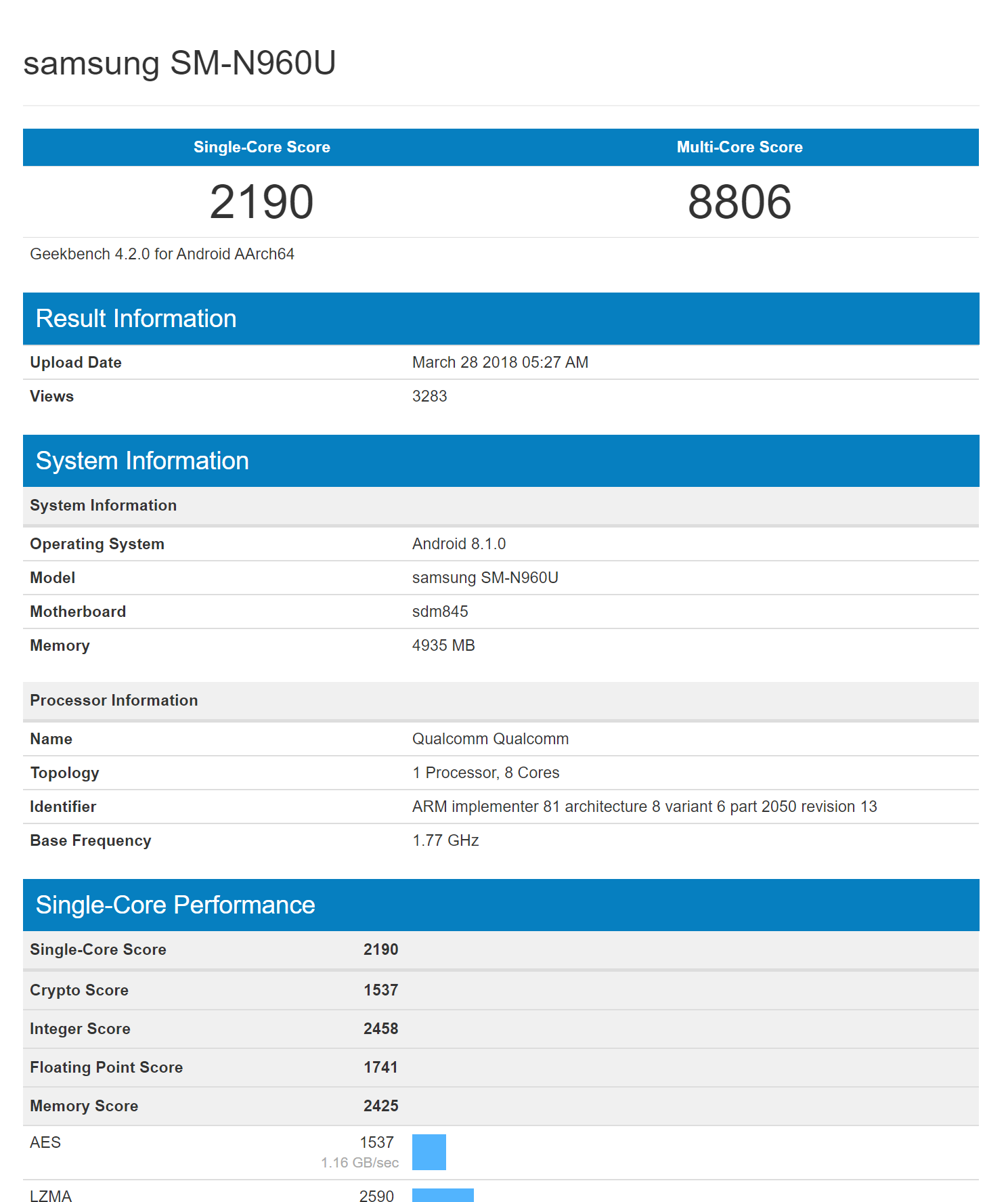This screenshot has height=1202, width=1008.
Task: Click the blue AES score bar
Action: [429, 1152]
